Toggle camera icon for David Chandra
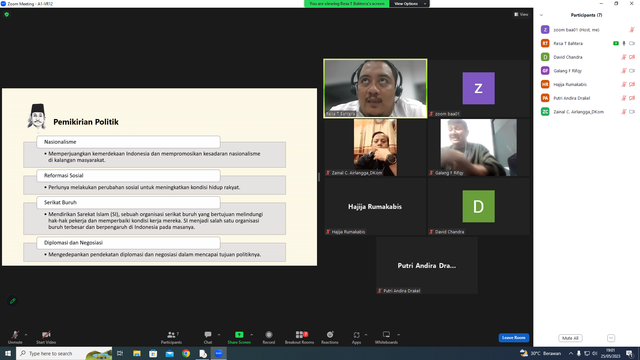This screenshot has height=360, width=640. [x=632, y=57]
